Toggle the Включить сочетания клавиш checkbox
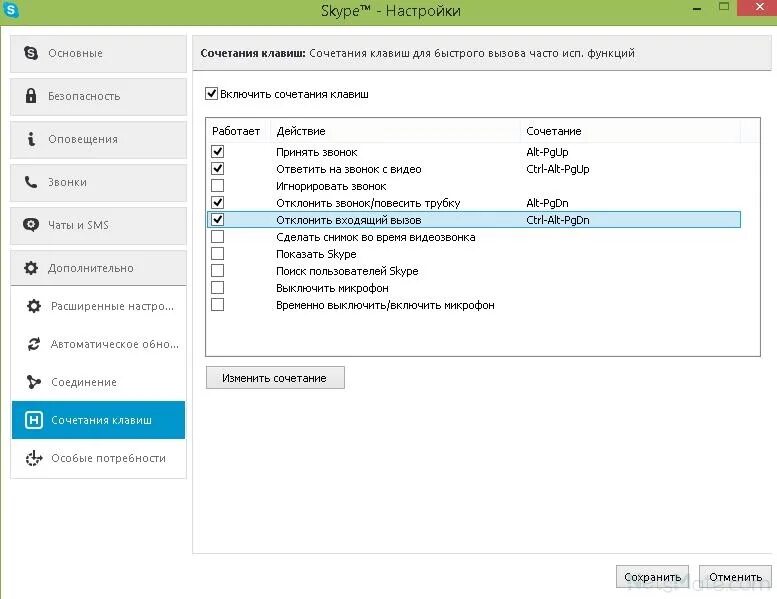This screenshot has height=599, width=777. tap(212, 94)
